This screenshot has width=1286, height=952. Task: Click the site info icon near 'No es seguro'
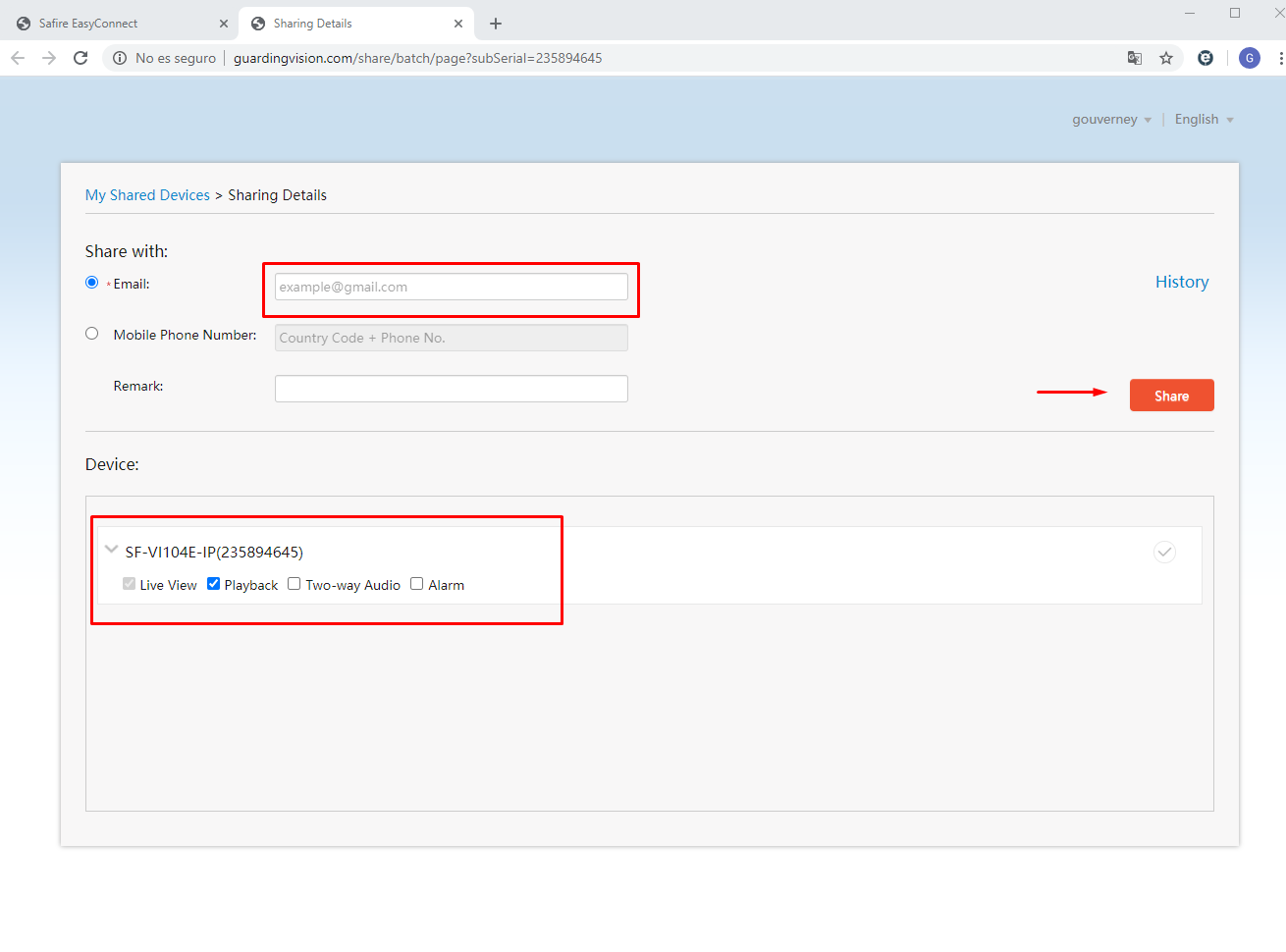[x=120, y=58]
